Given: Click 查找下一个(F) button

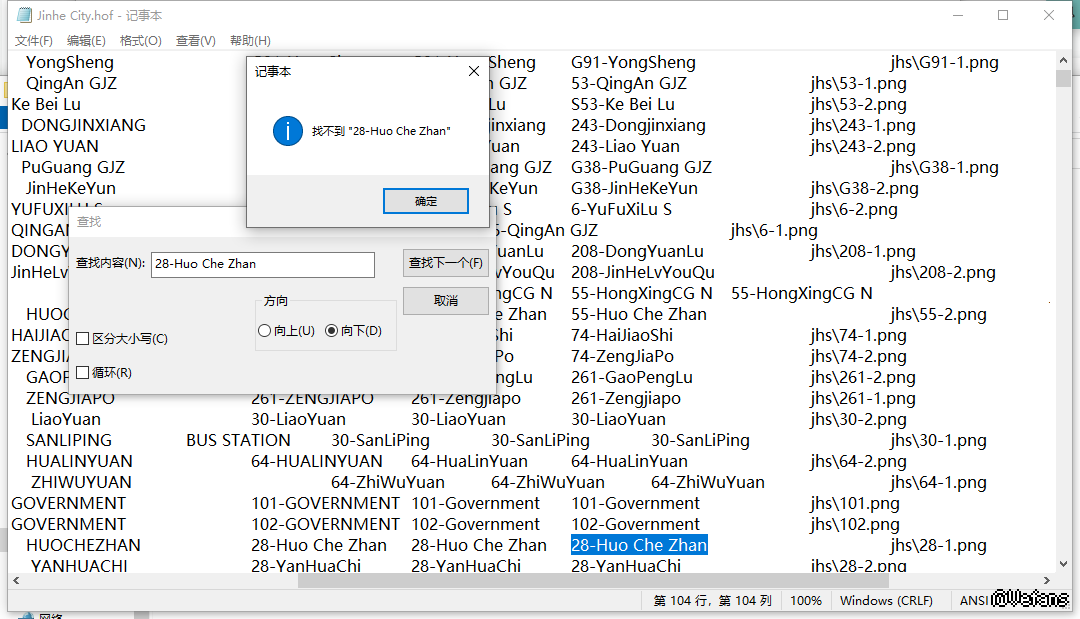Looking at the screenshot, I should click(446, 263).
